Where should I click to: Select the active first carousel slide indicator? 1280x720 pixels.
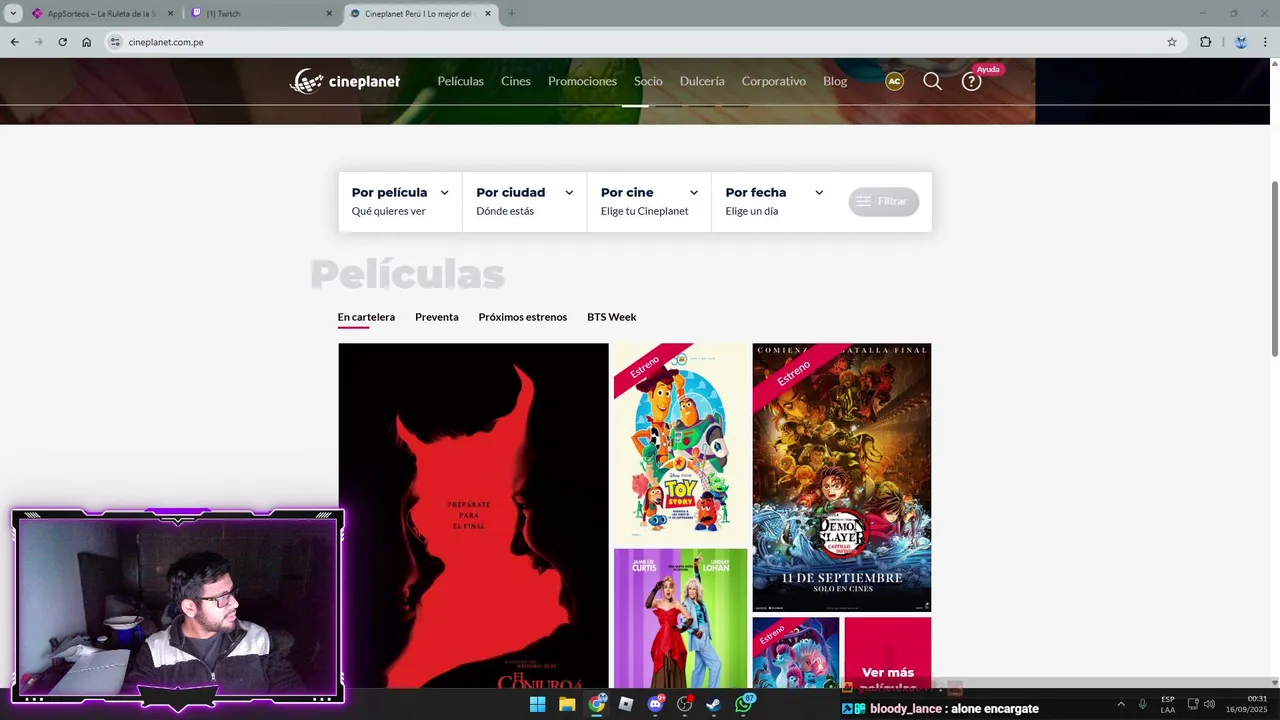coord(635,105)
